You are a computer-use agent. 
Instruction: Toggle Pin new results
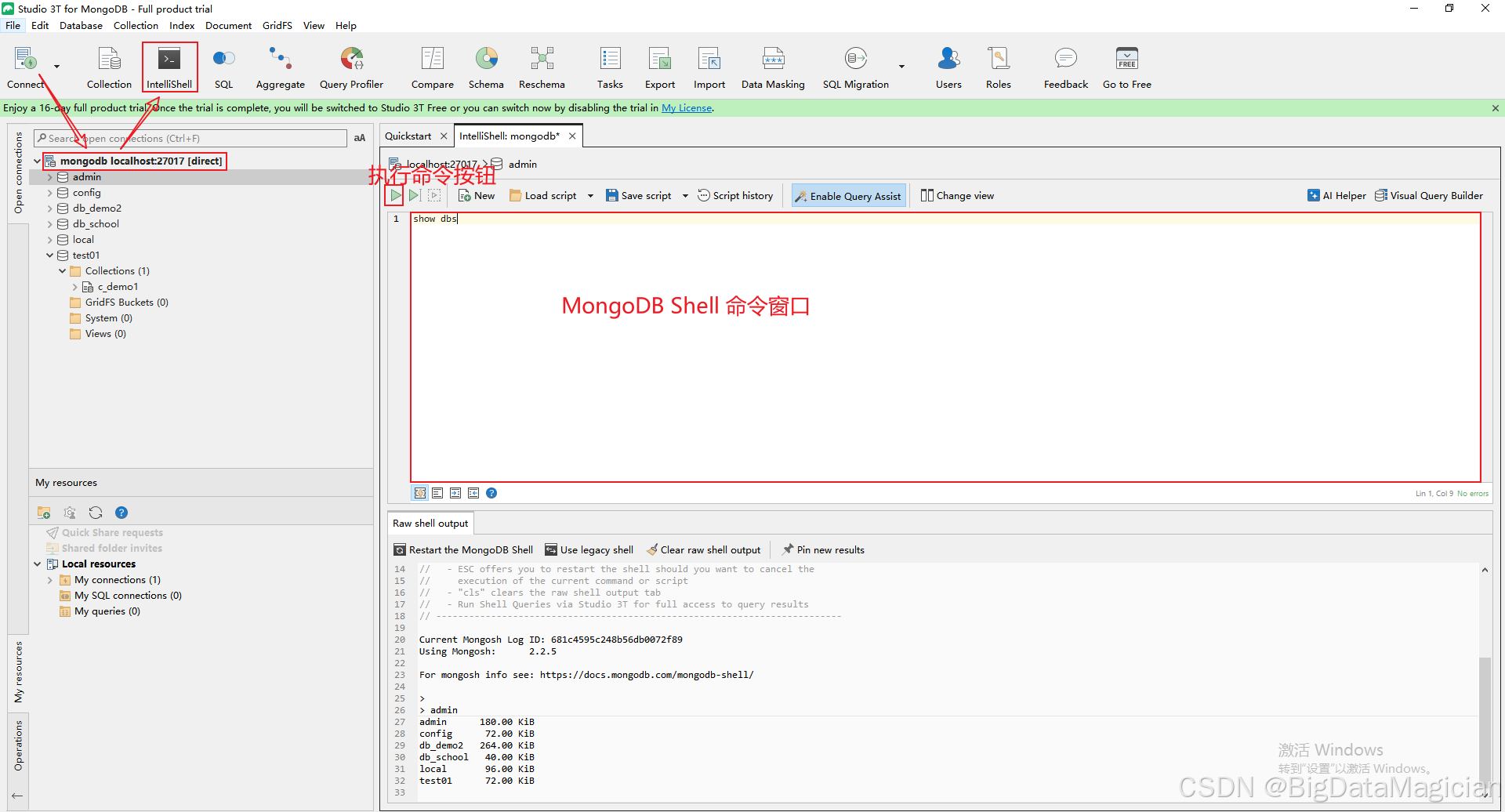pyautogui.click(x=823, y=549)
